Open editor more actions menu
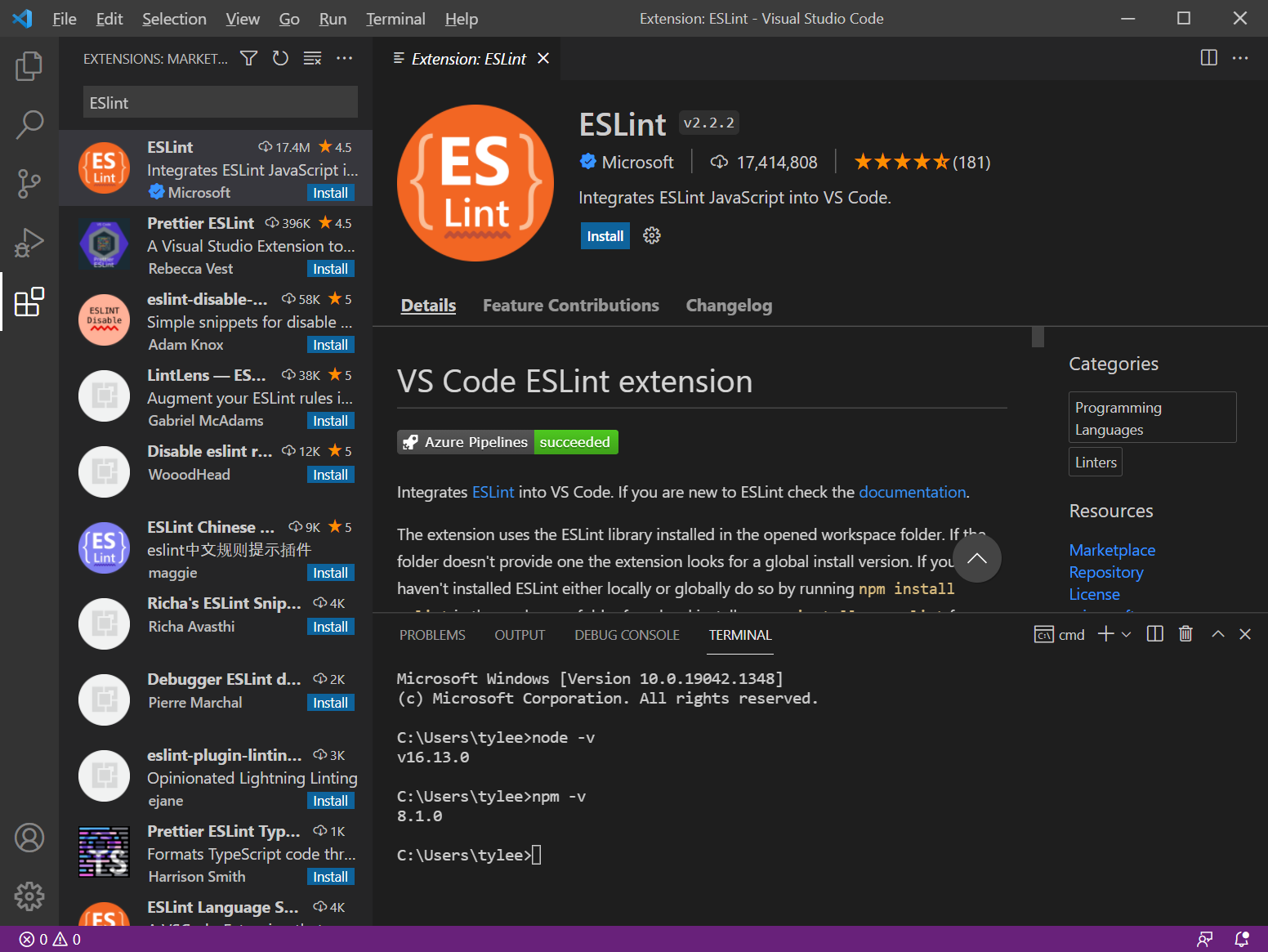 1240,57
